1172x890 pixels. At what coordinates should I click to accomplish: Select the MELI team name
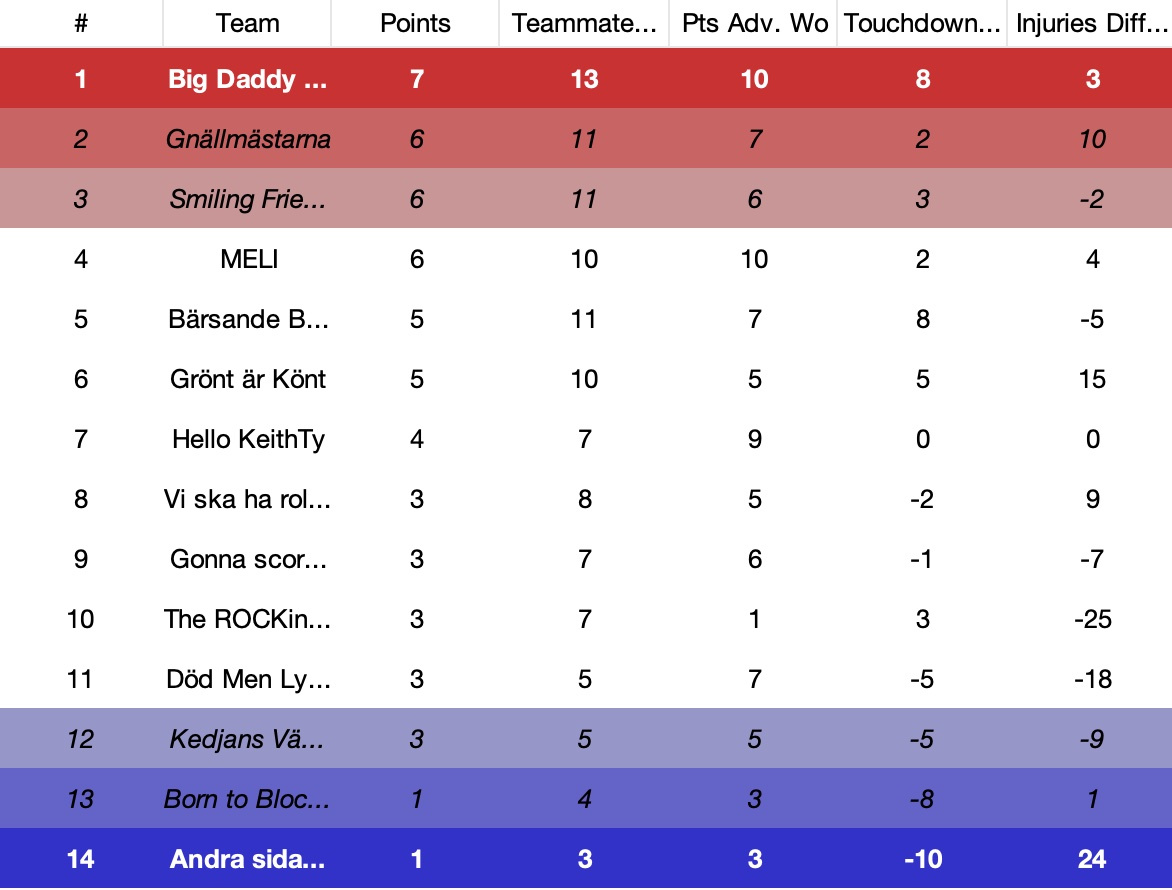click(247, 259)
